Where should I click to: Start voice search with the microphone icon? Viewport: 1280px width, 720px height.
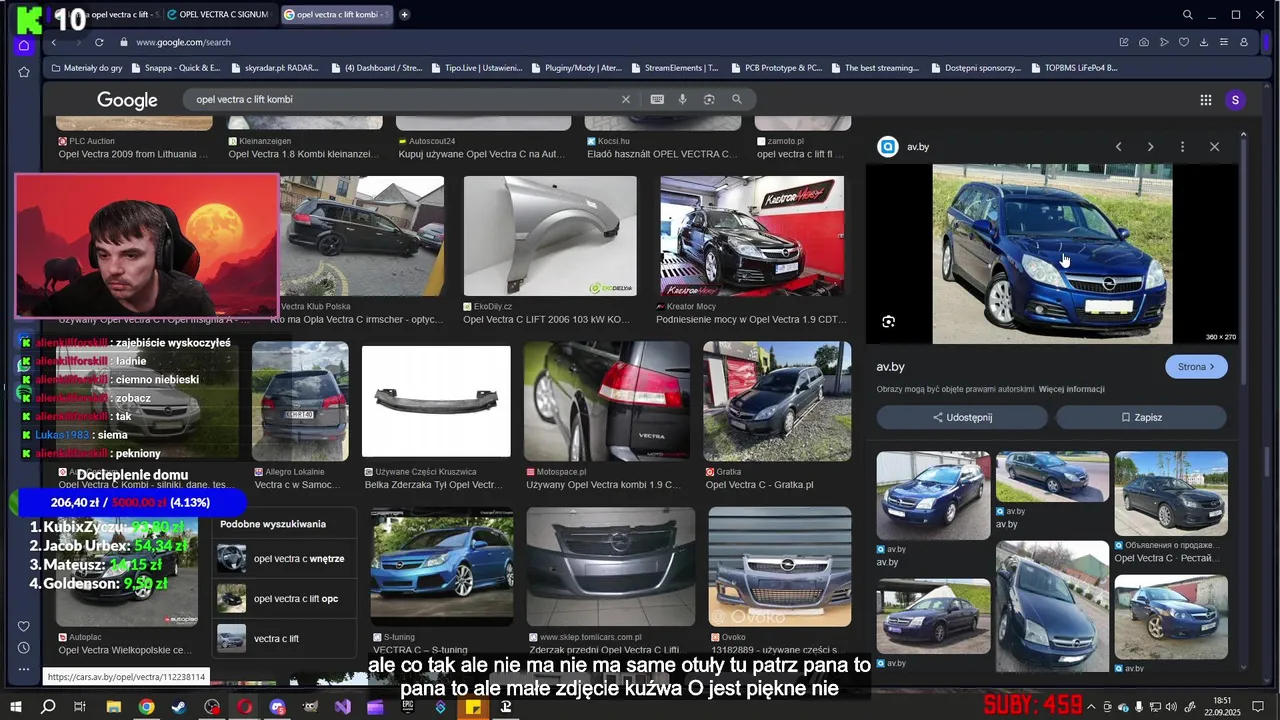(683, 99)
